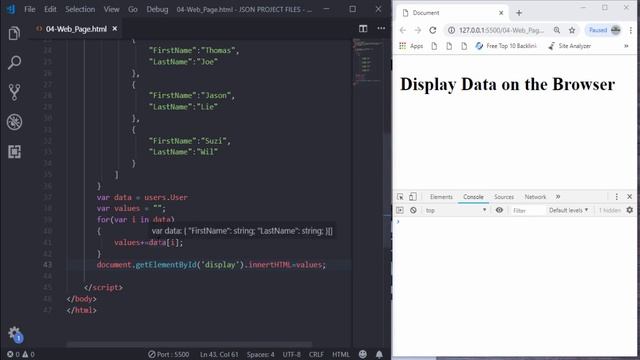The image size is (640, 360).
Task: Show more bookmarks chevron
Action: click(626, 46)
